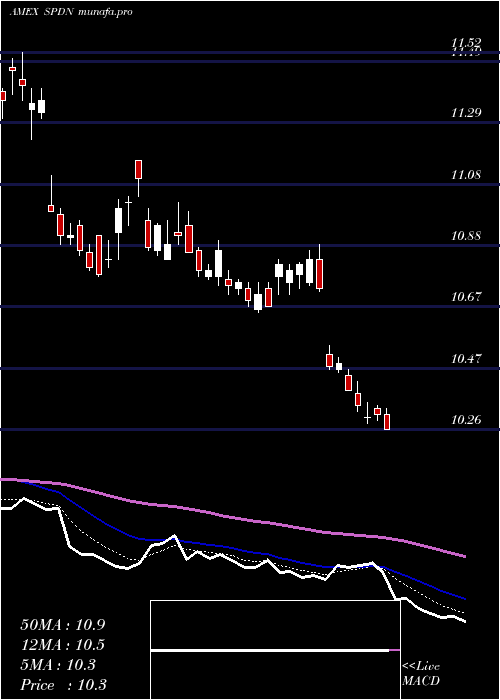Click the 10.67 price level label
This screenshot has width=500, height=700.
tap(466, 297)
